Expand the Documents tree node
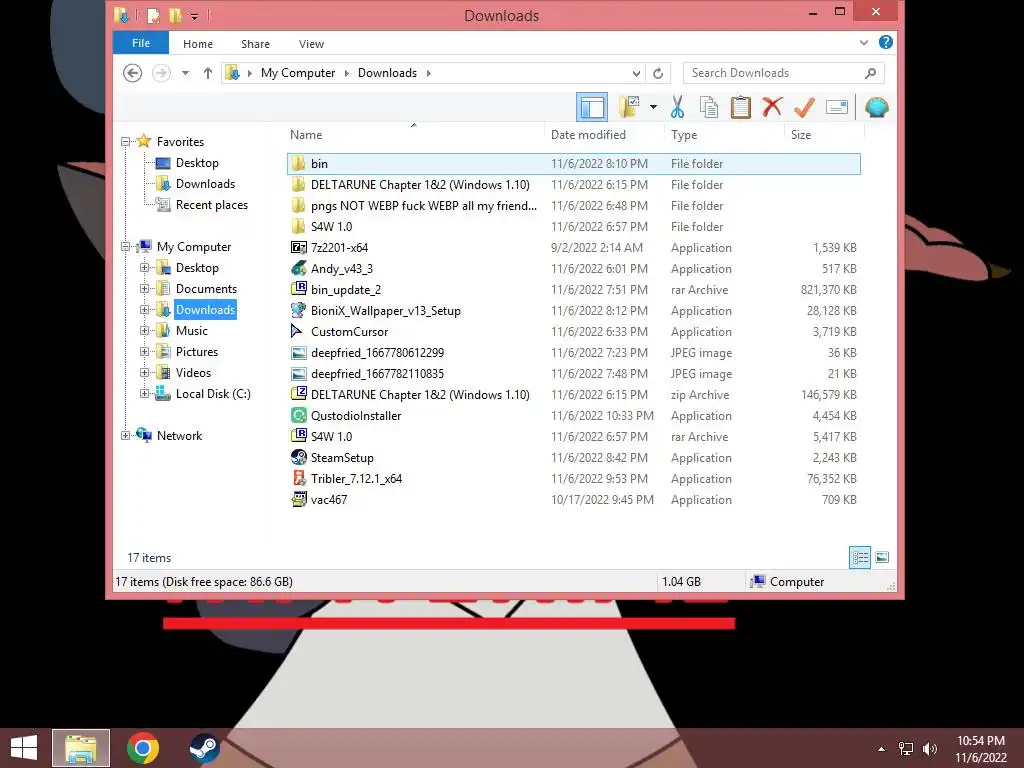This screenshot has height=768, width=1024. click(x=144, y=289)
